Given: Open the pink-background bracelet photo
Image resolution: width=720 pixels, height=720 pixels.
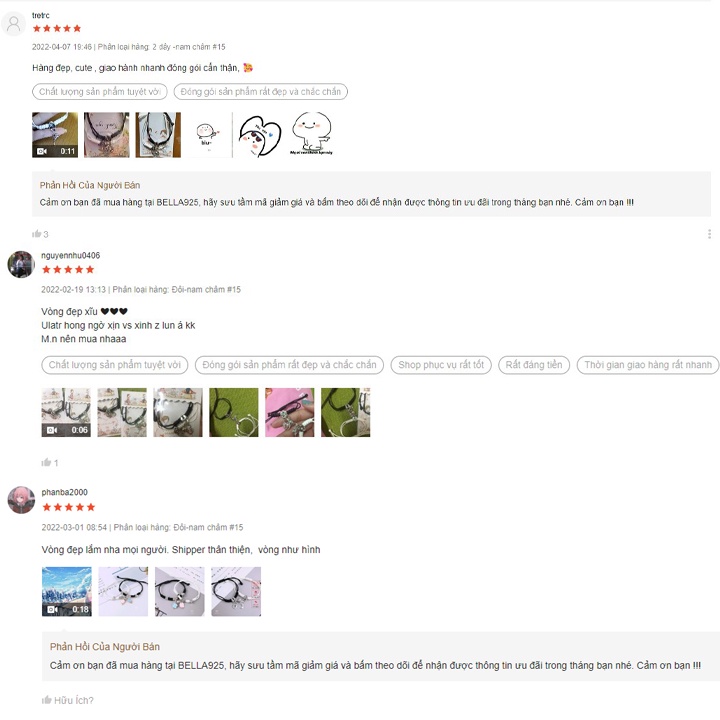Looking at the screenshot, I should pos(290,412).
